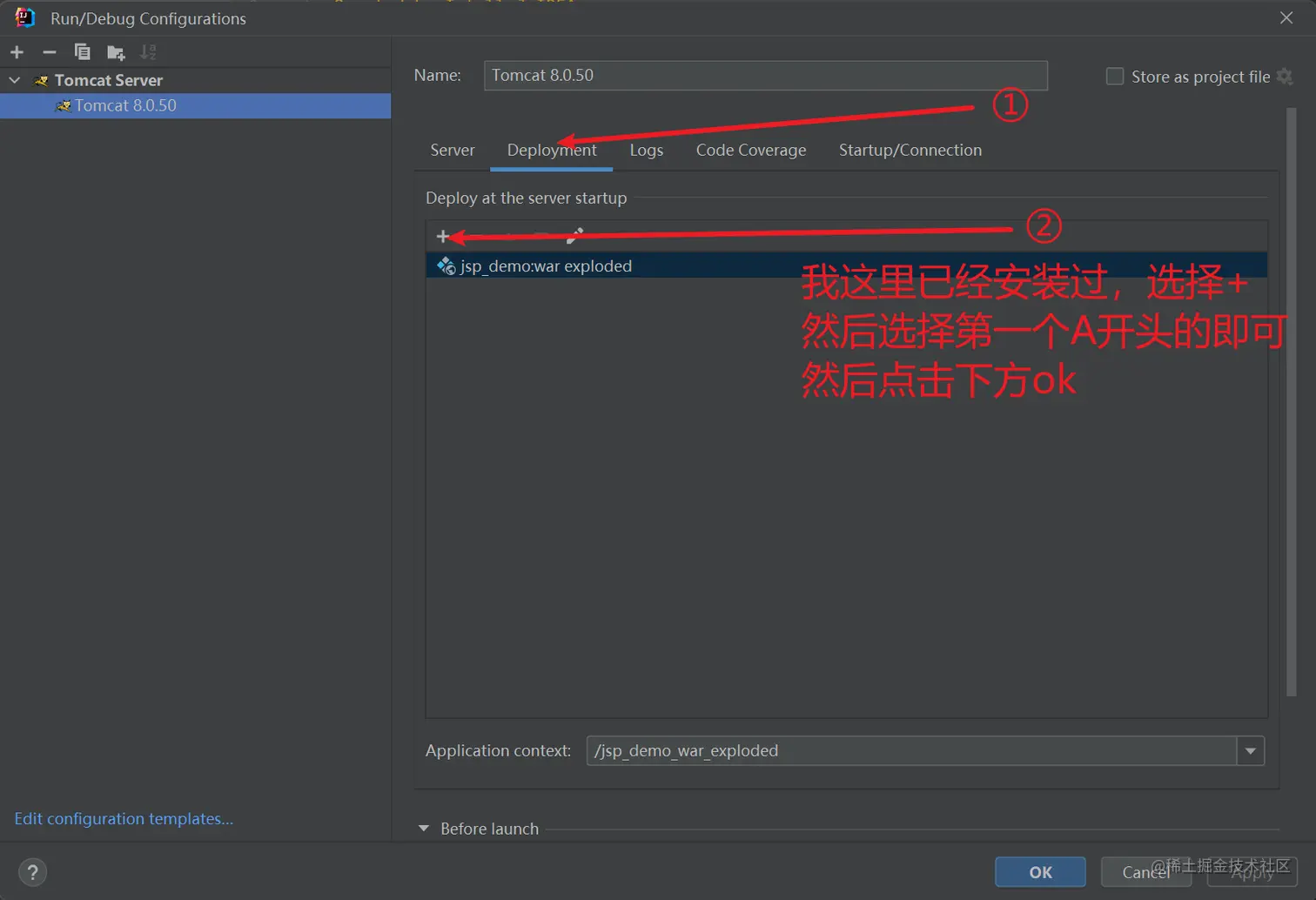Viewport: 1316px width, 900px height.
Task: Open the Code Coverage tab
Action: click(751, 150)
